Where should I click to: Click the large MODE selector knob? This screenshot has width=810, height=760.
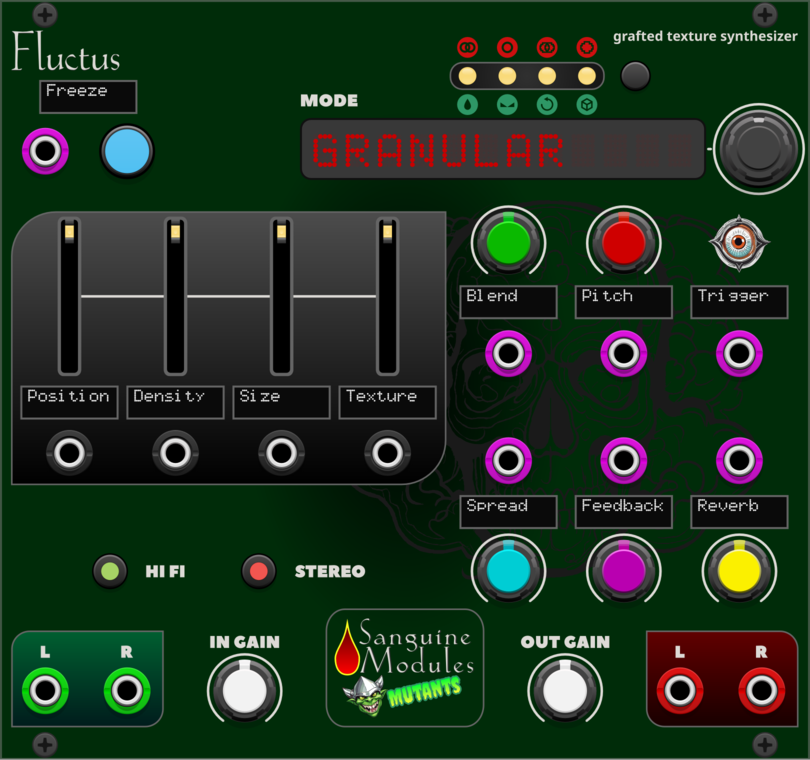(758, 149)
